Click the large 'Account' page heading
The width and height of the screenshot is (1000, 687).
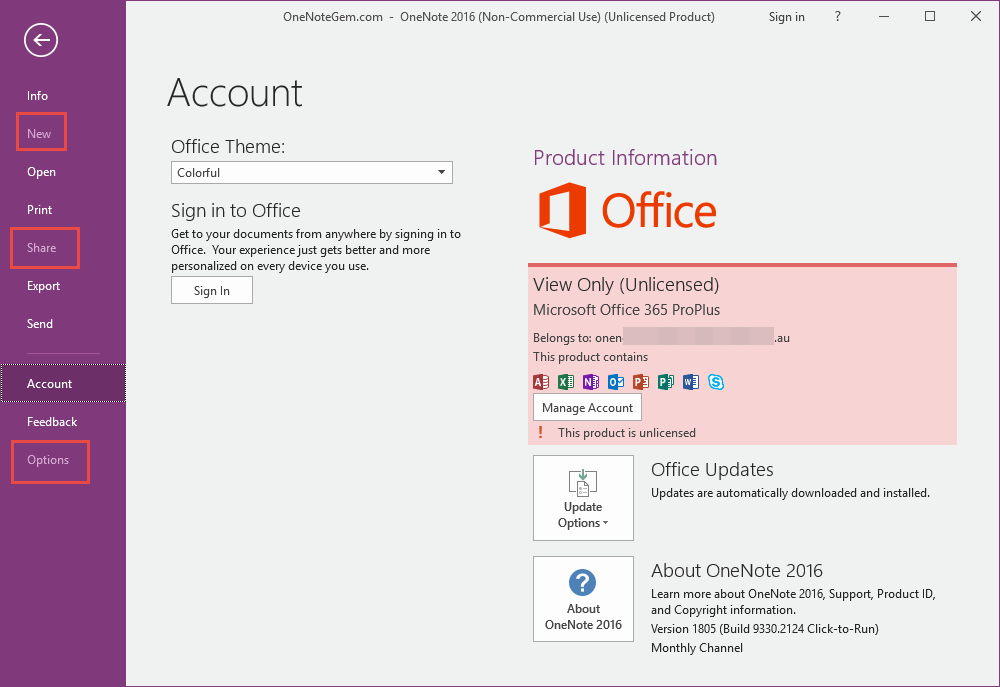click(235, 93)
